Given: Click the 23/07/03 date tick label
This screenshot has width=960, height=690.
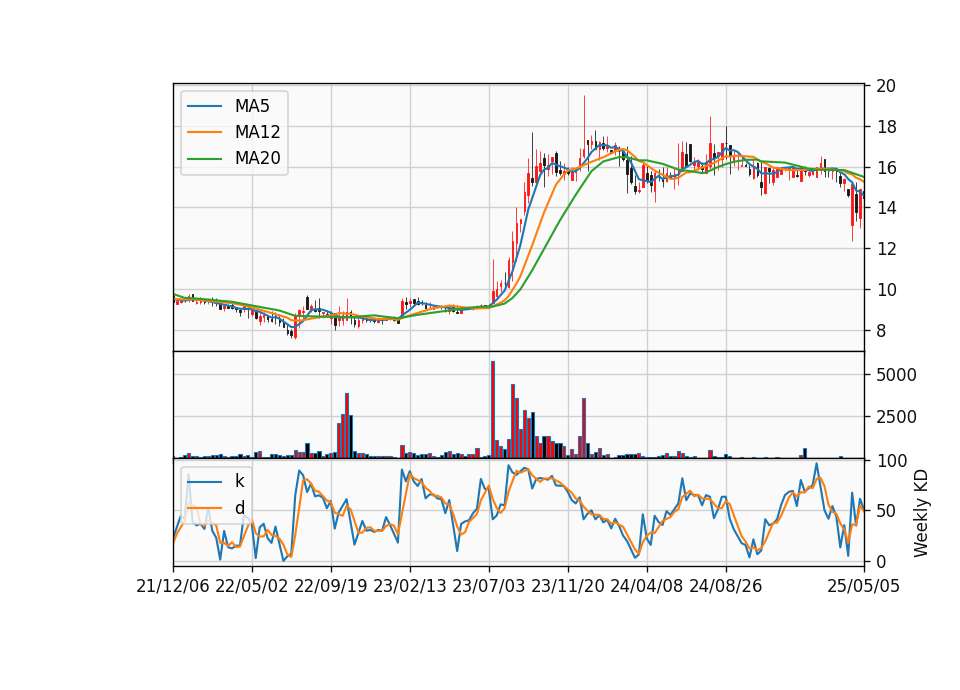Looking at the screenshot, I should [x=489, y=586].
